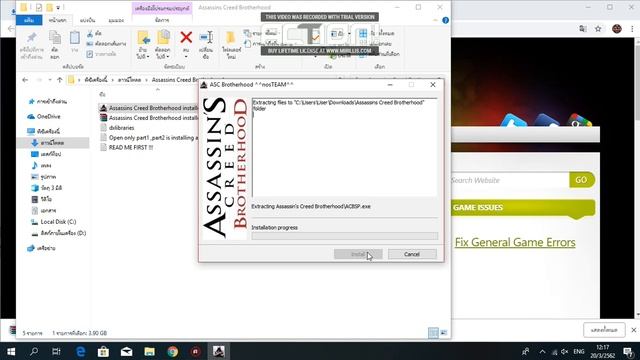This screenshot has width=640, height=360.
Task: Open the Manage tab under application tools
Action: pyautogui.click(x=162, y=20)
